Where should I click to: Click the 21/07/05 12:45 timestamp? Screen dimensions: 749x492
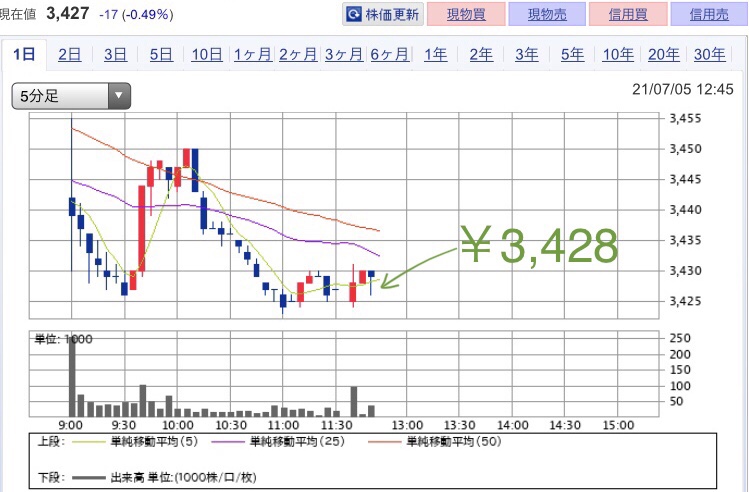point(683,89)
